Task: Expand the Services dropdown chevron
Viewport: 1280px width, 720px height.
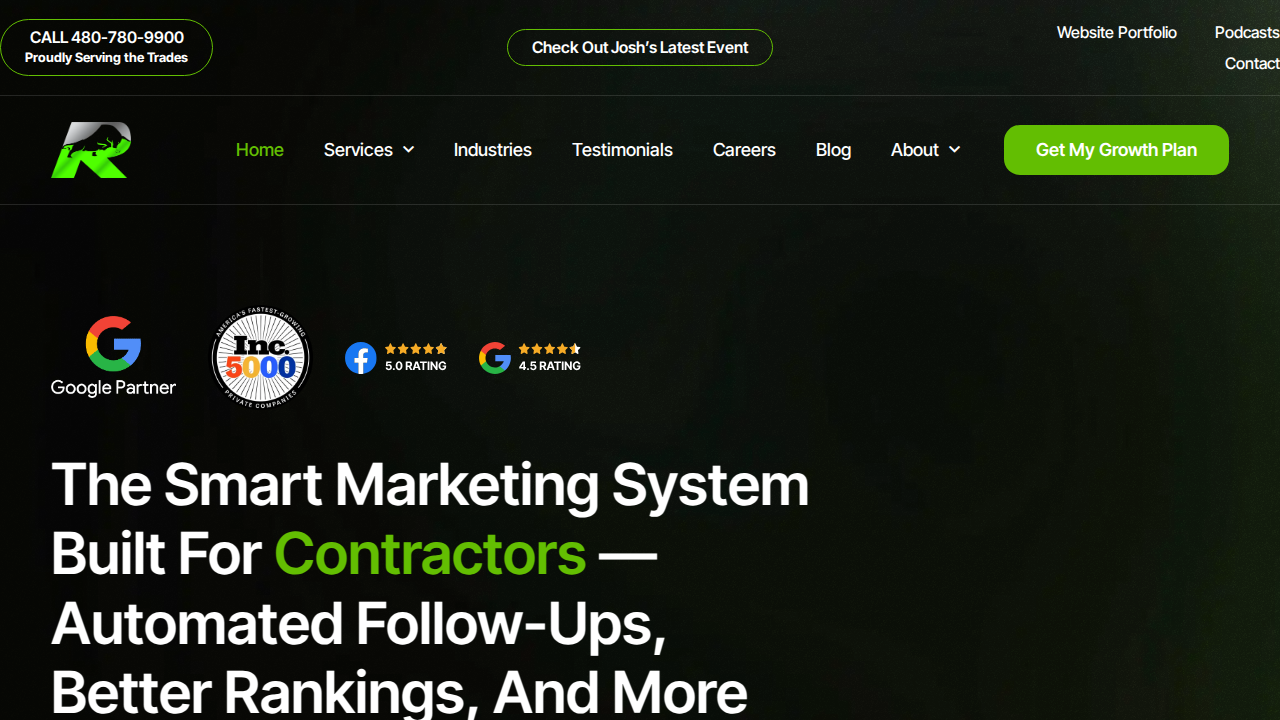Action: click(408, 150)
